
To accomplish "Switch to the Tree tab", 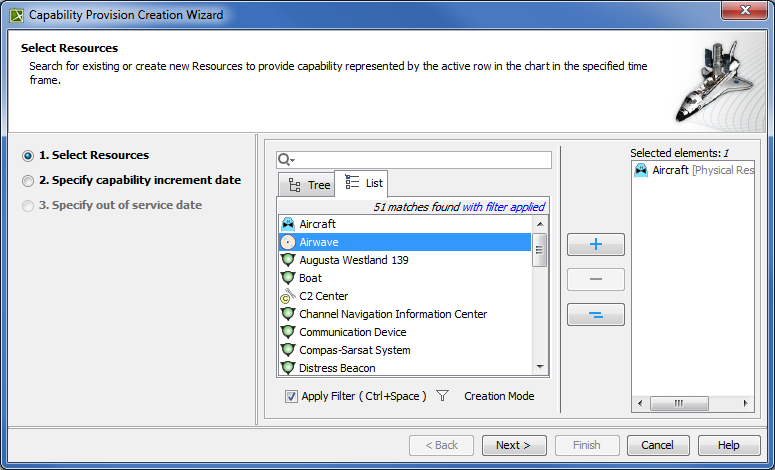I will tap(307, 185).
